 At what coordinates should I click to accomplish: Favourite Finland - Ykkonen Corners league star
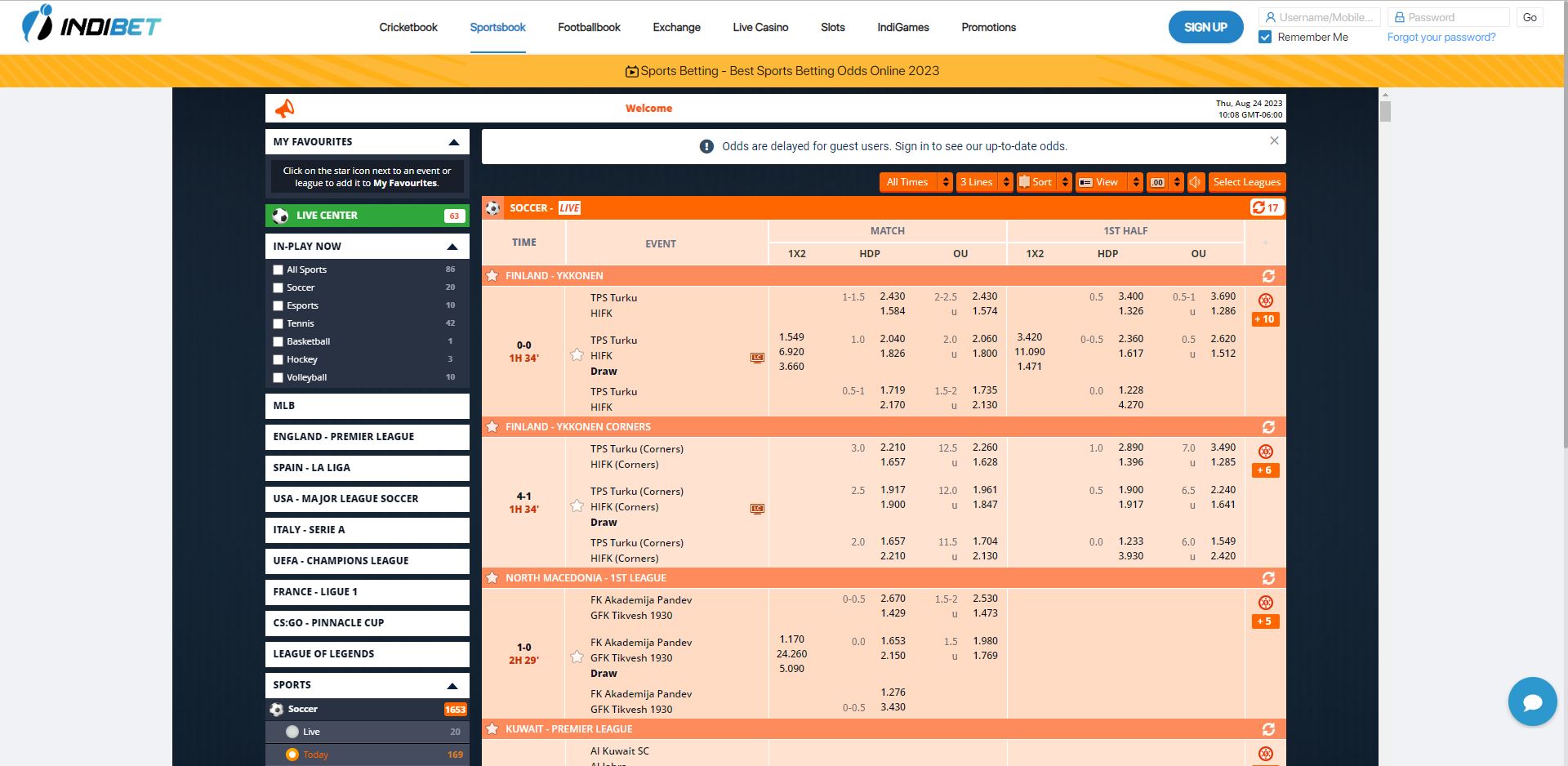pos(492,427)
